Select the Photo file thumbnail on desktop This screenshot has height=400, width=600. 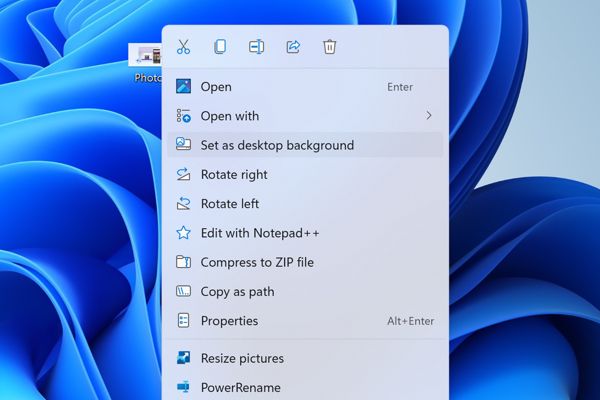145,55
